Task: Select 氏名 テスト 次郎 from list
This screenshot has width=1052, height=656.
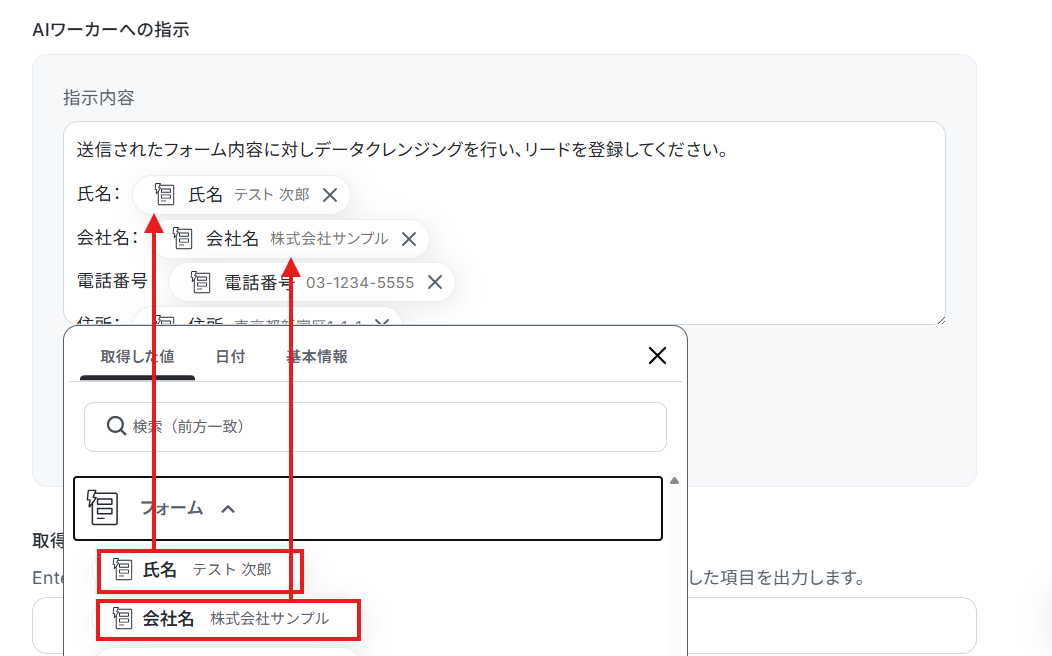Action: tap(200, 571)
